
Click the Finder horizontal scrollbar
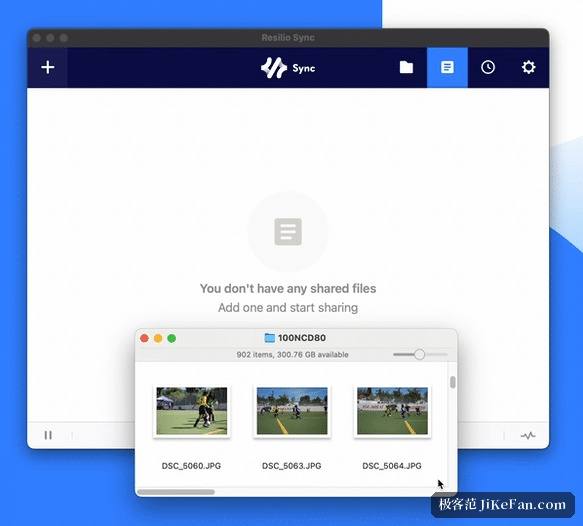176,492
